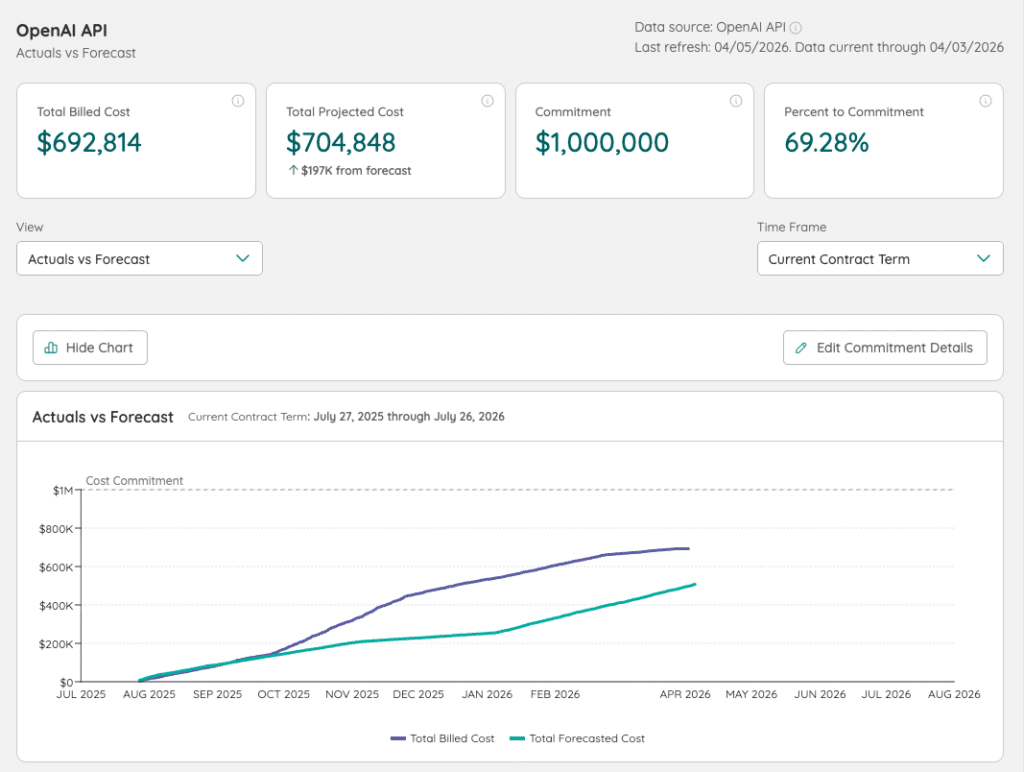The width and height of the screenshot is (1024, 772).
Task: Click the Cost Commitment dashed line label
Action: click(x=135, y=481)
